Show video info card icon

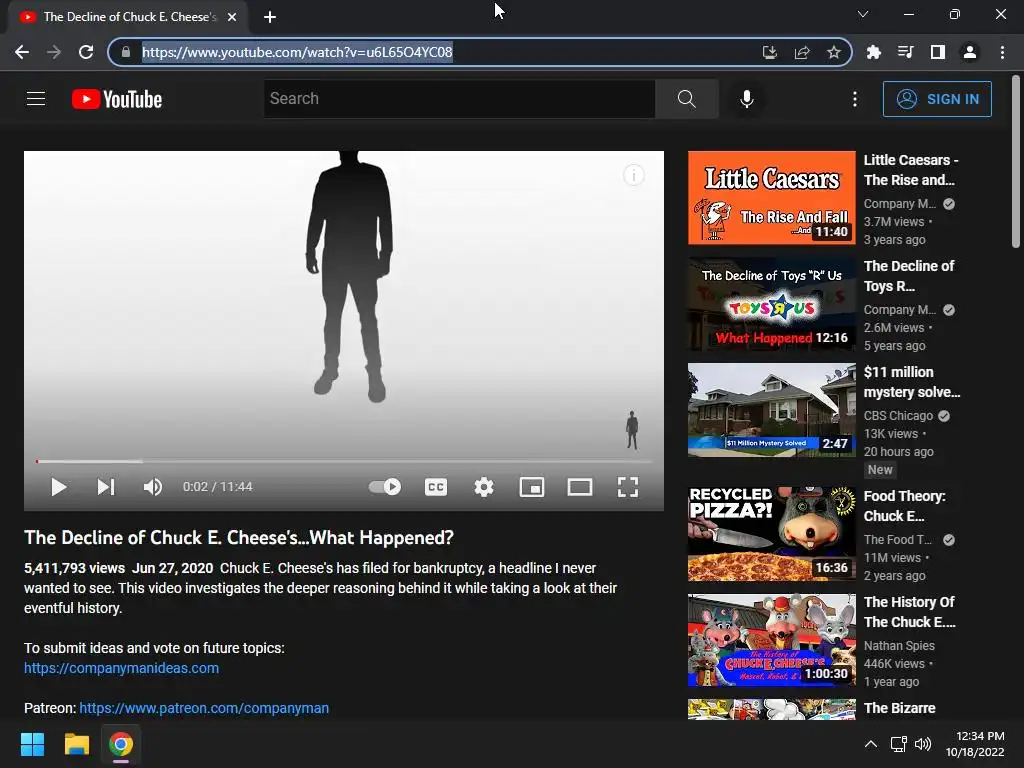633,175
